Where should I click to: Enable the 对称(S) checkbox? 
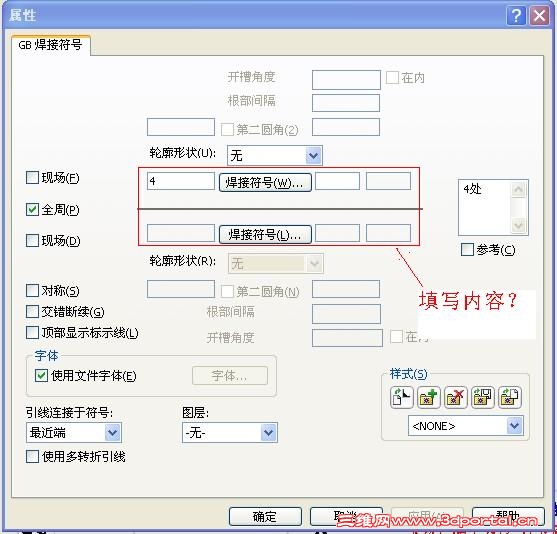click(x=32, y=291)
